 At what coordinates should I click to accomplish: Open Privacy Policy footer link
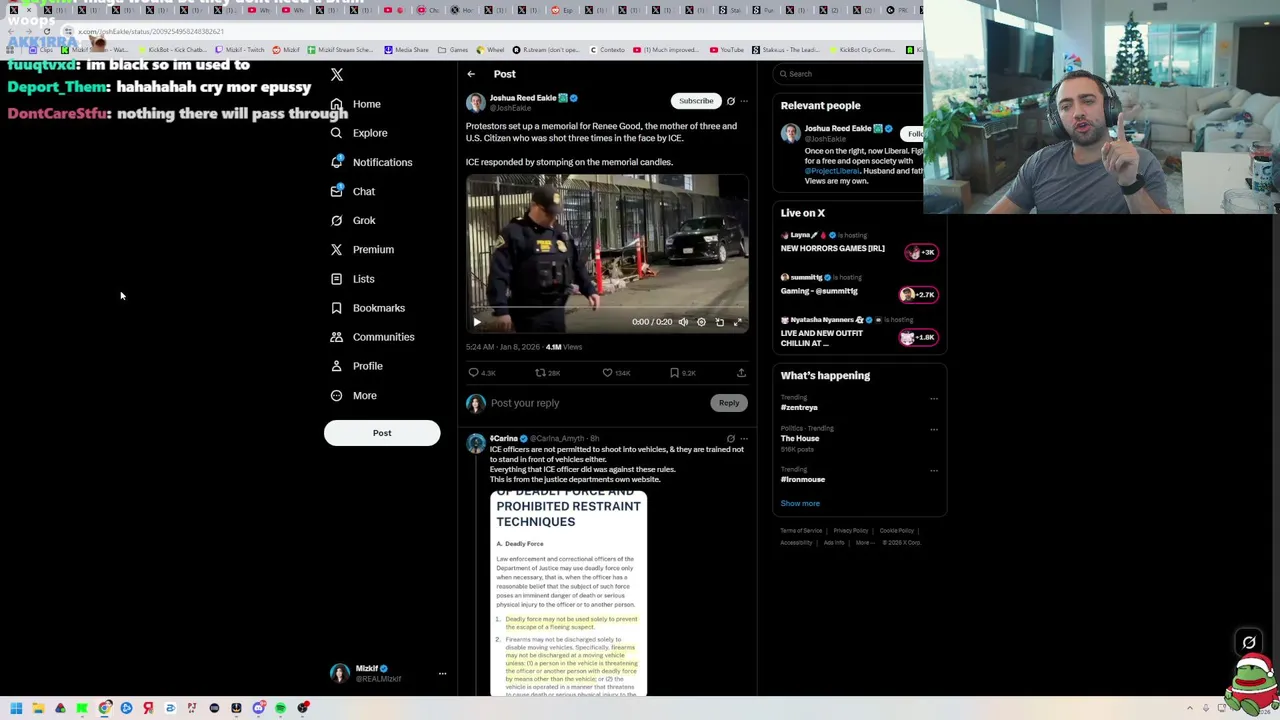850,531
